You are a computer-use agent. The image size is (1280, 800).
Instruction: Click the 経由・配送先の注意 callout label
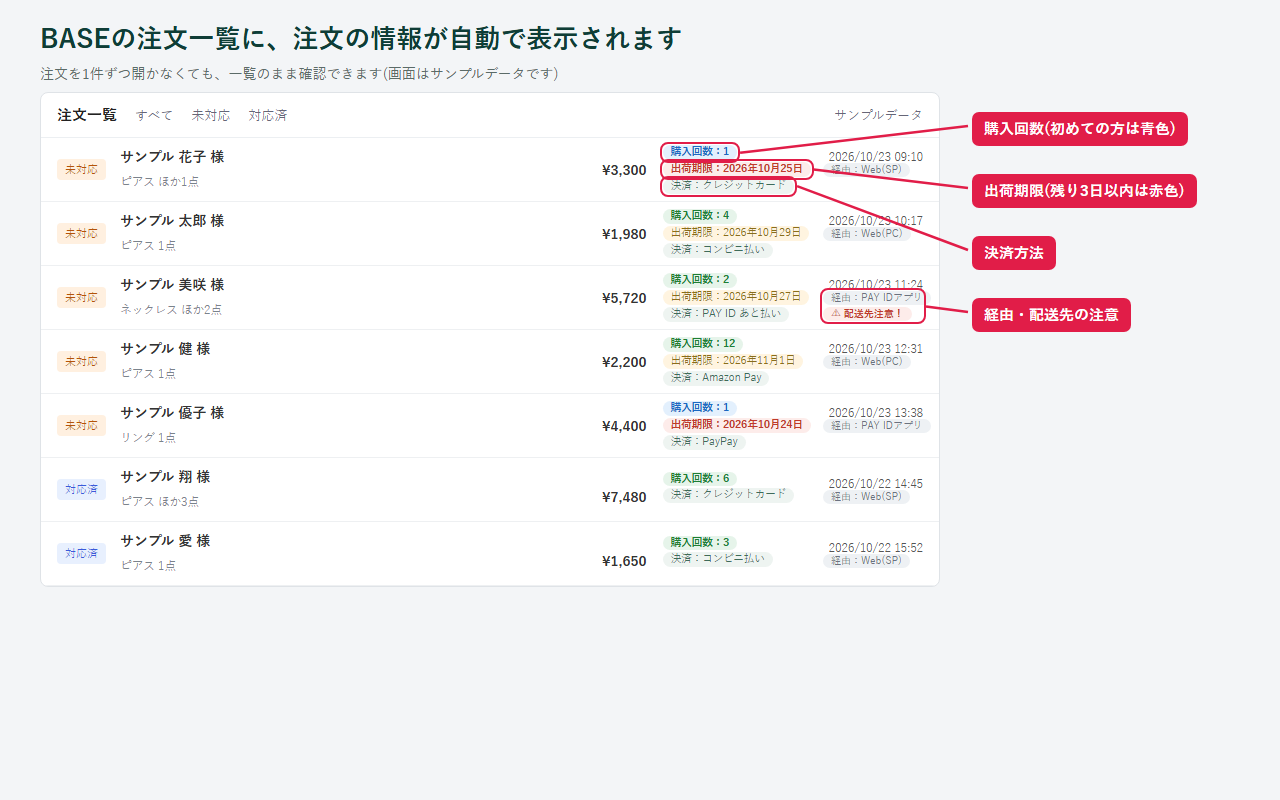(1051, 315)
